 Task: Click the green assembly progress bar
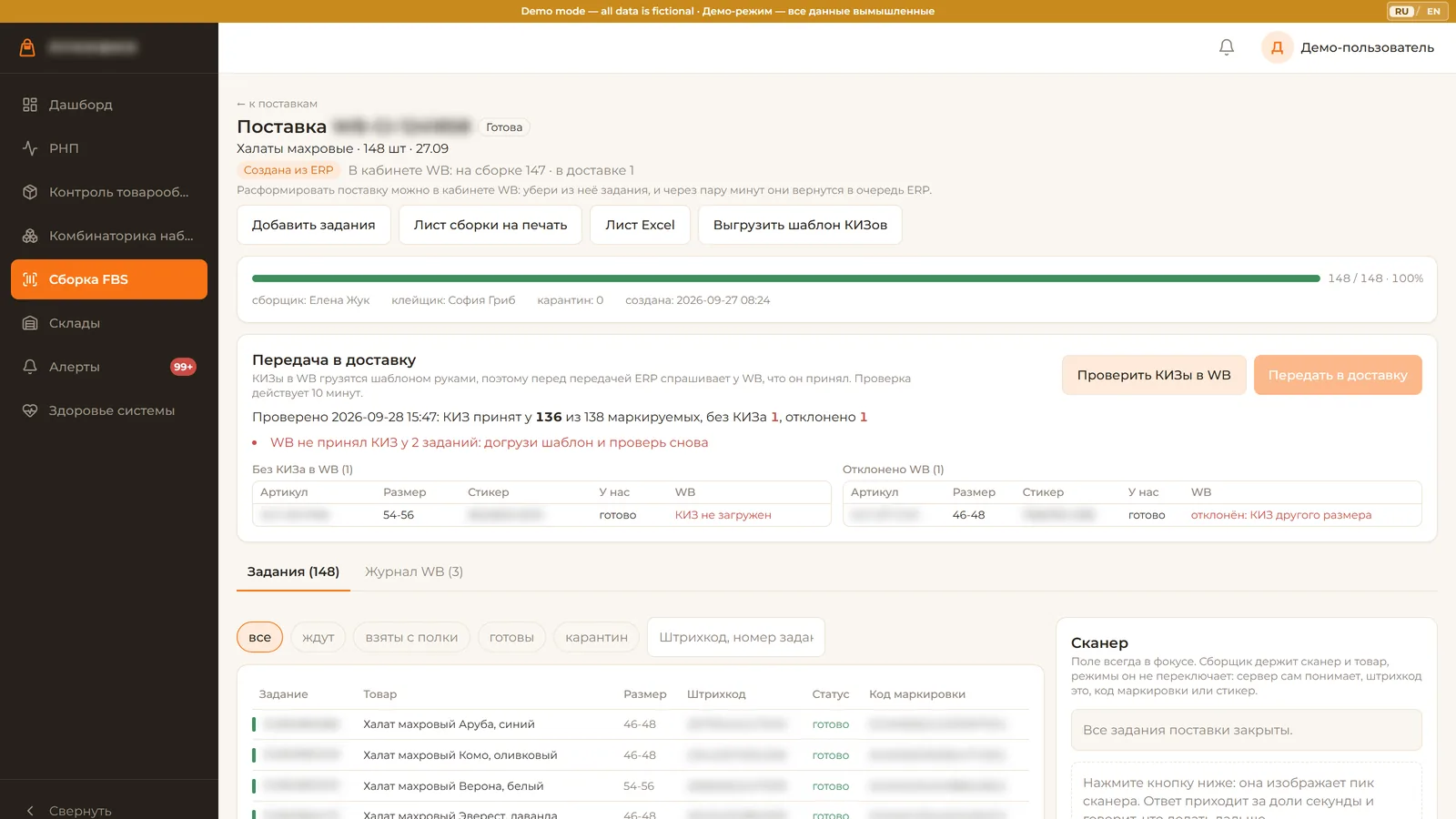coord(786,278)
